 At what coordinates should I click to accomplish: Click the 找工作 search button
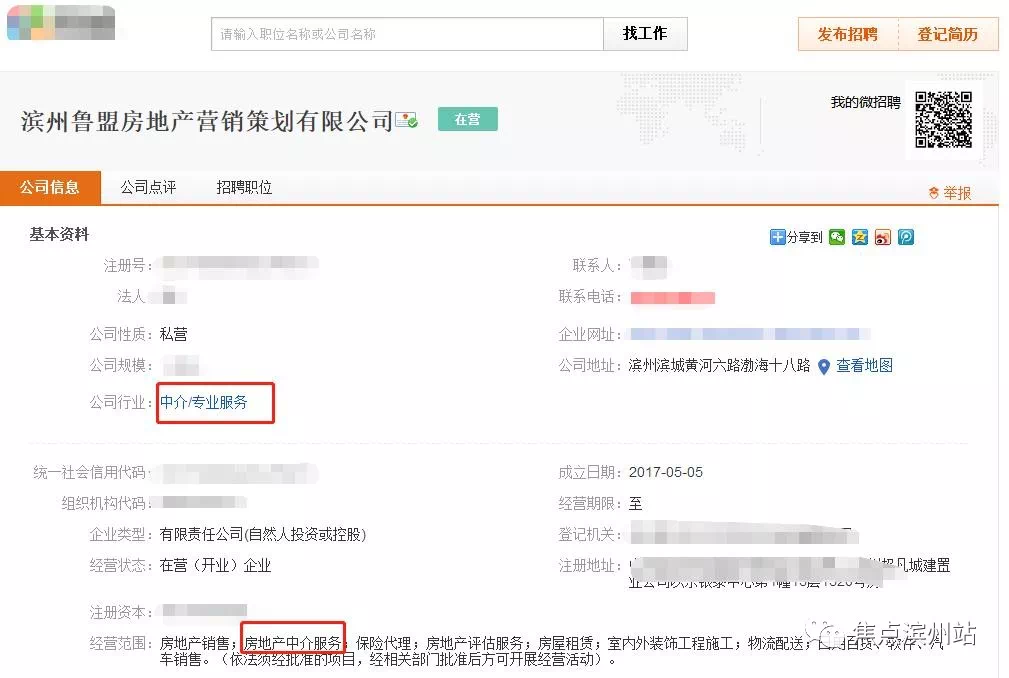(645, 34)
